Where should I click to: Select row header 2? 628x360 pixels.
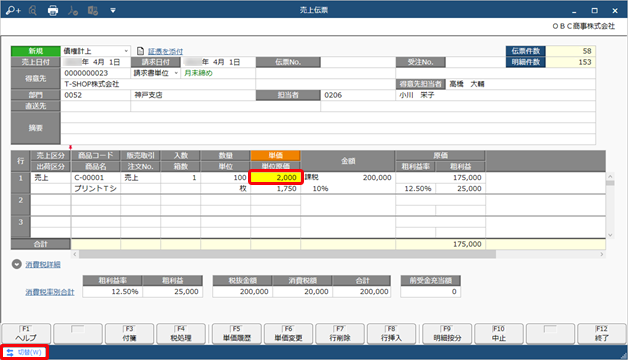pos(21,205)
